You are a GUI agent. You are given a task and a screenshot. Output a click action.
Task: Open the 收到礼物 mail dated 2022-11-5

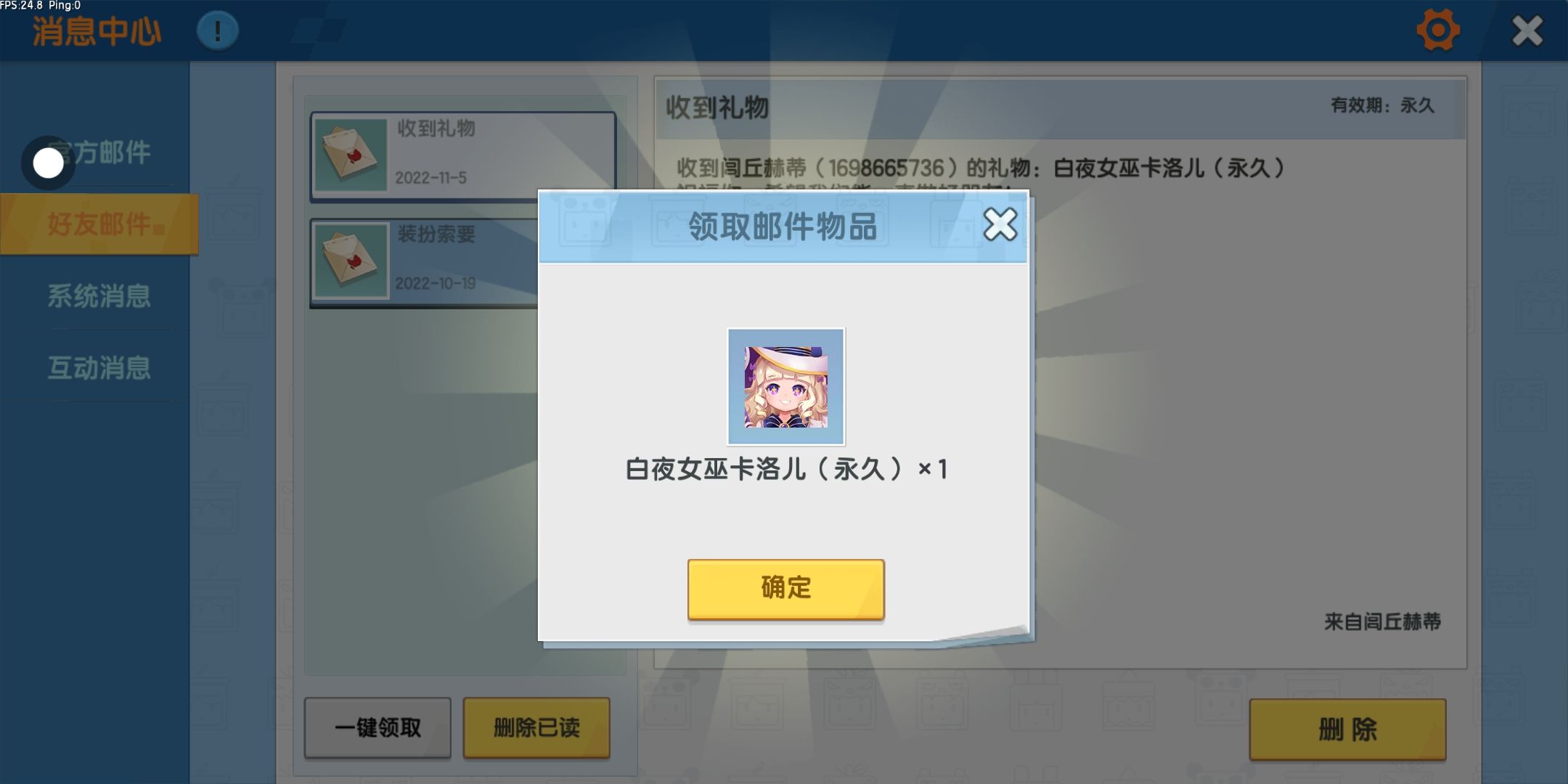tap(463, 156)
